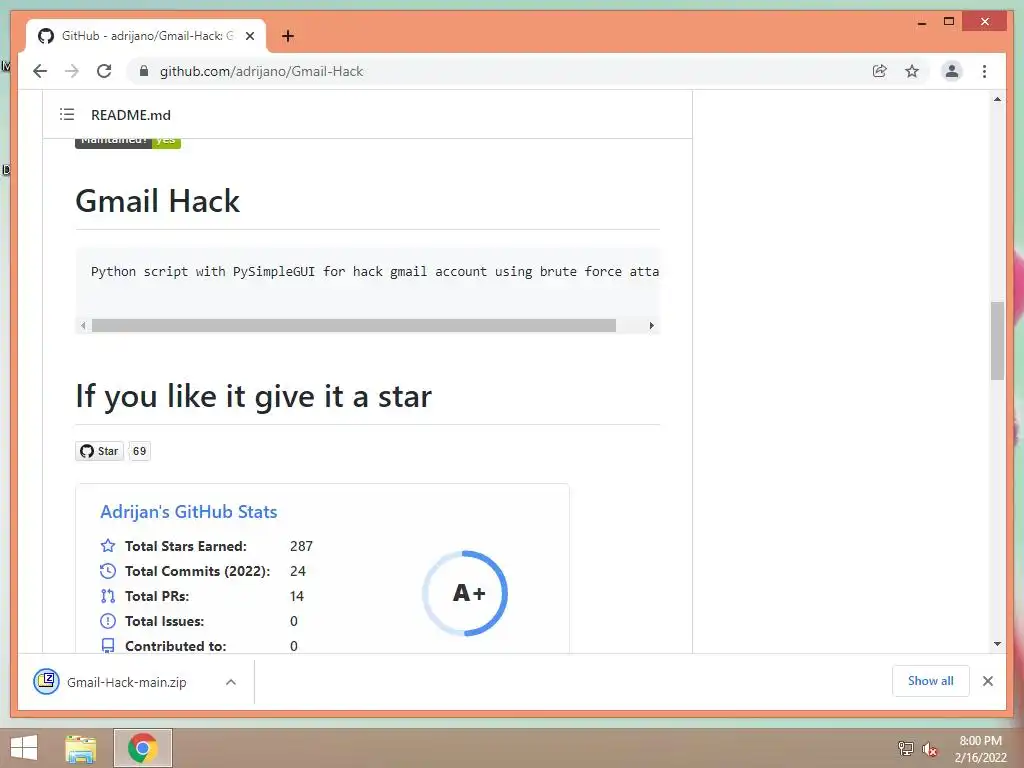Click the Total Stars Earned star icon

coord(108,546)
